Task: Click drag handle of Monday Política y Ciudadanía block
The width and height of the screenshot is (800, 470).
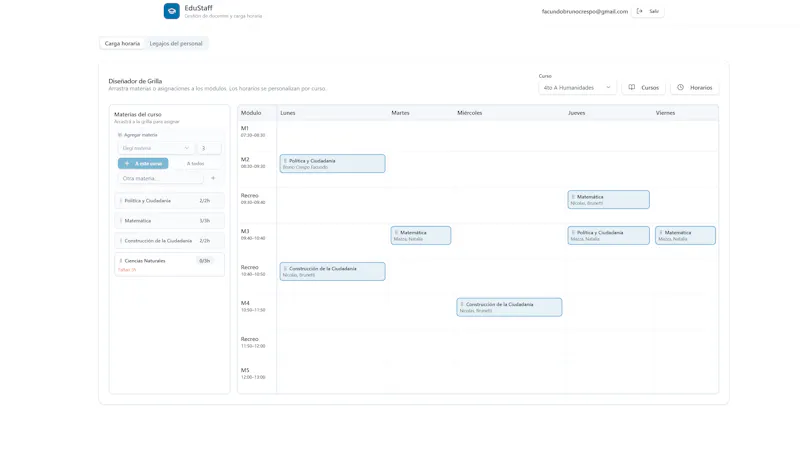Action: tap(285, 161)
